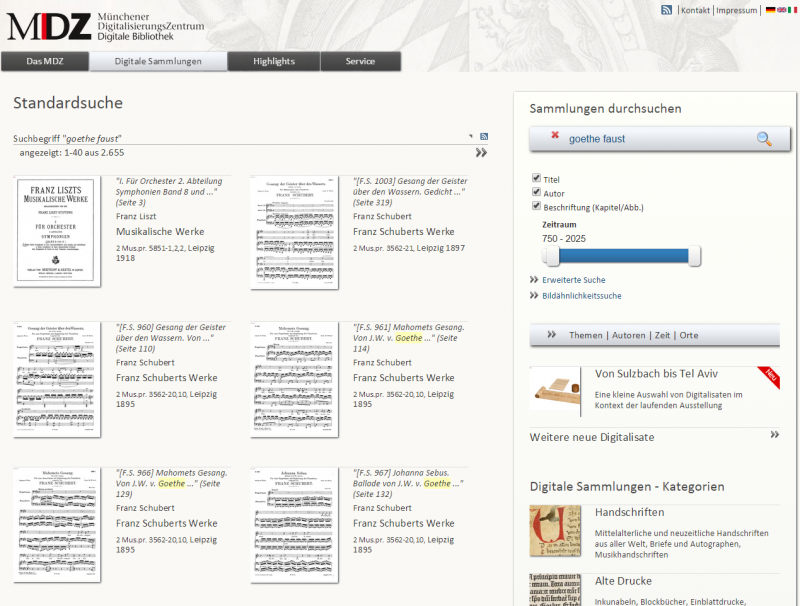The width and height of the screenshot is (800, 606).
Task: Open Franz Liszts Musikalische Werke thumbnail
Action: [x=57, y=231]
